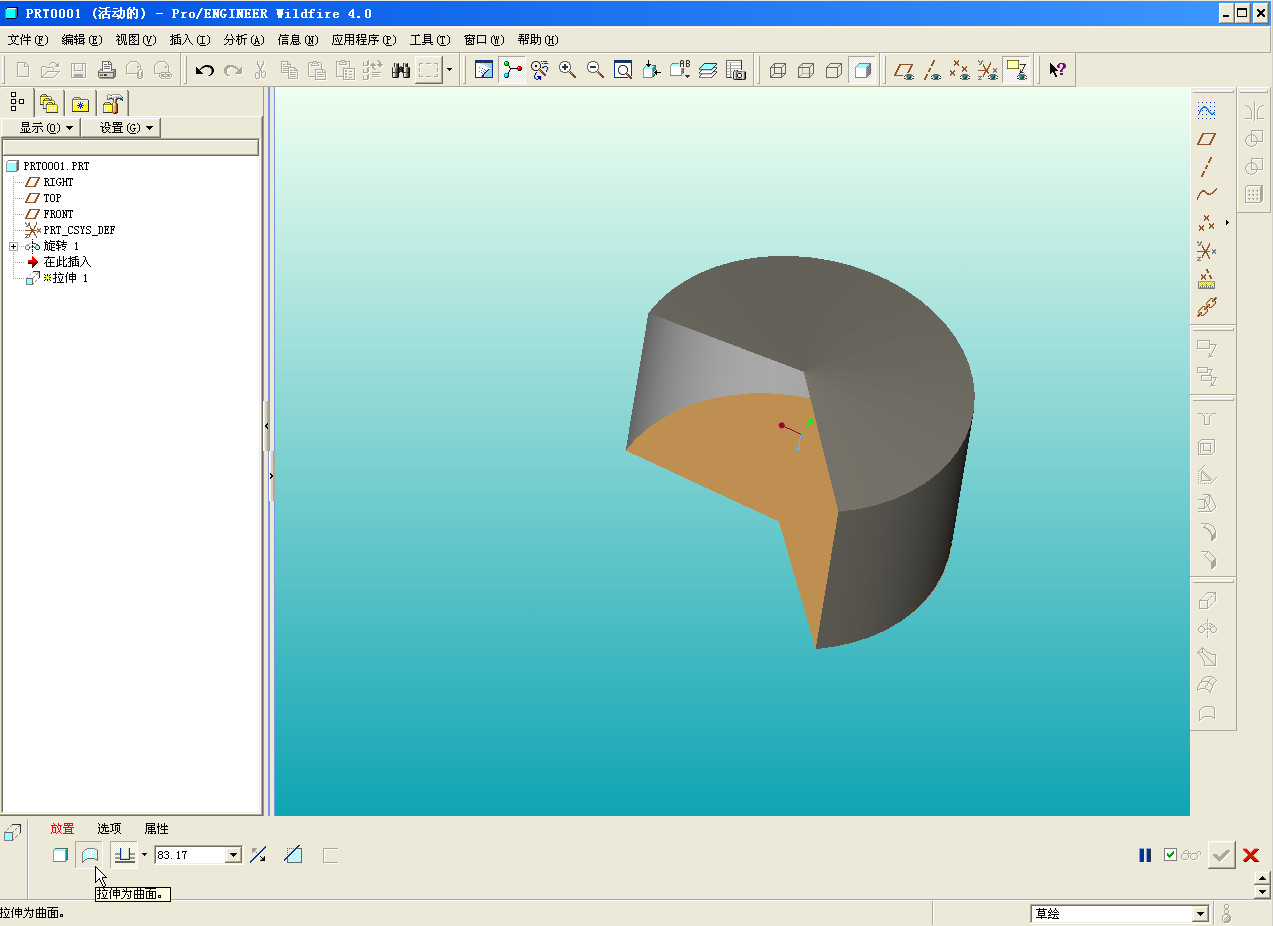Click the datum curve tool icon
This screenshot has width=1273, height=926.
click(x=1207, y=194)
